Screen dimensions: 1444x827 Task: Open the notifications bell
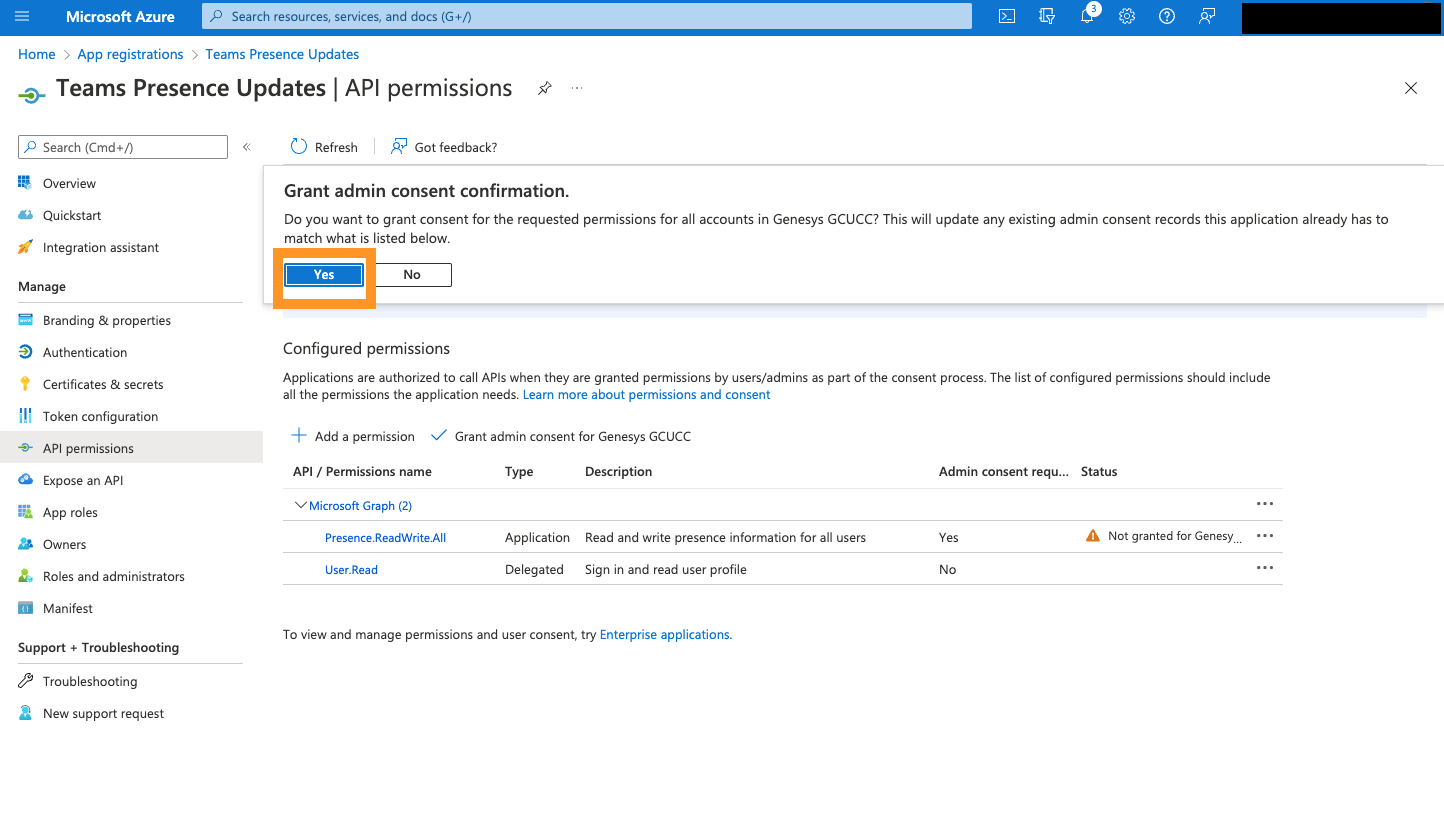click(x=1087, y=16)
